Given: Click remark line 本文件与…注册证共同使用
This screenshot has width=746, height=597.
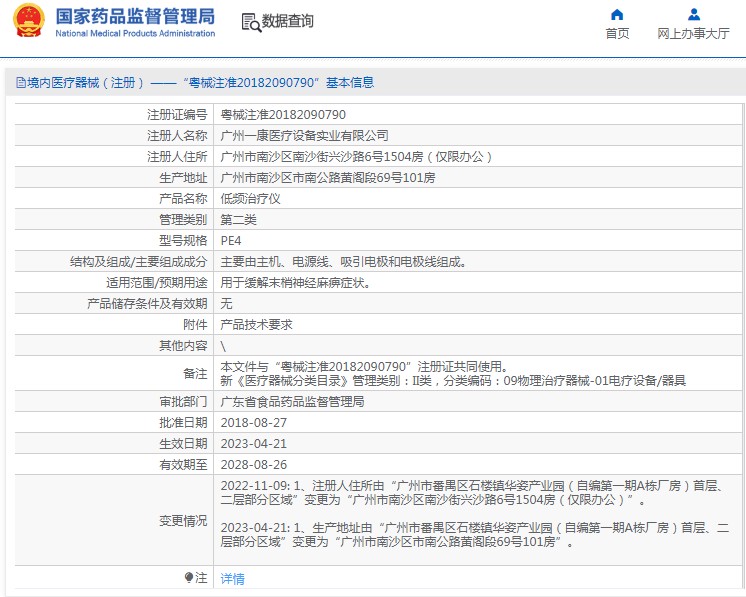Looking at the screenshot, I should point(365,366).
